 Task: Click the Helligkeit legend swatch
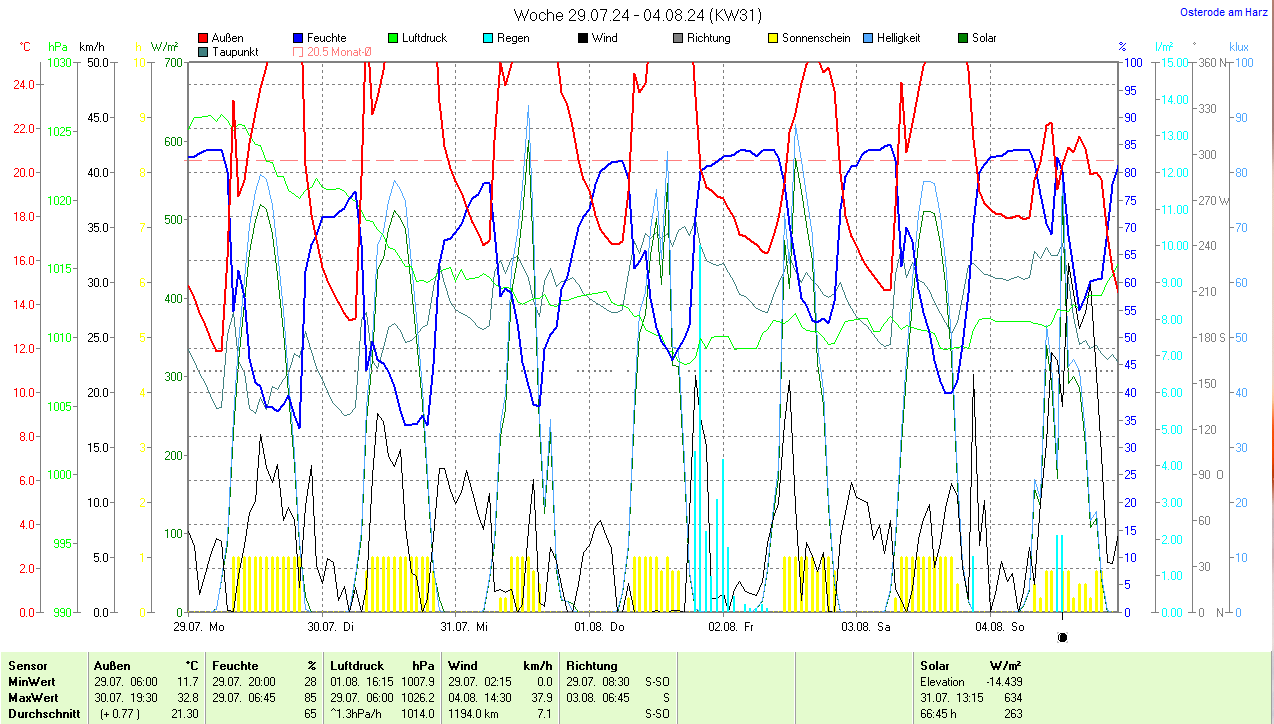pyautogui.click(x=867, y=38)
